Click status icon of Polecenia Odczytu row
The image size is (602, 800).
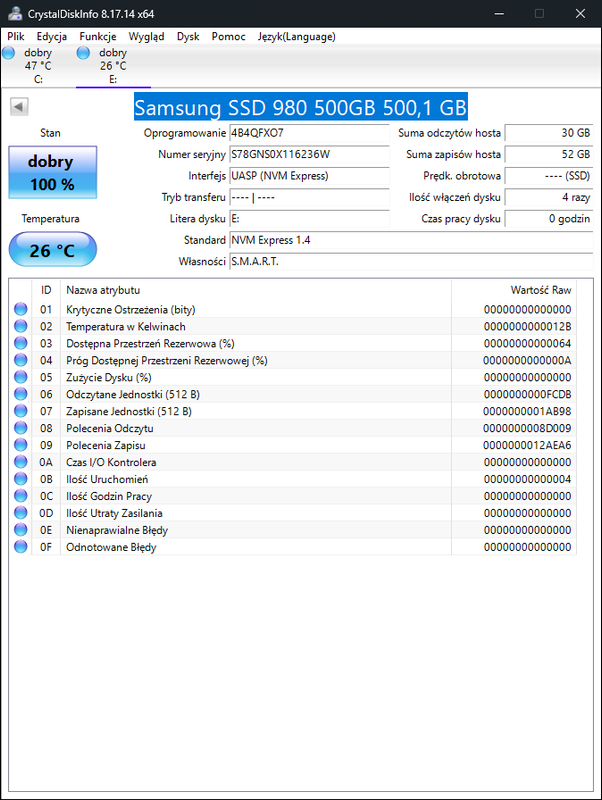20,428
